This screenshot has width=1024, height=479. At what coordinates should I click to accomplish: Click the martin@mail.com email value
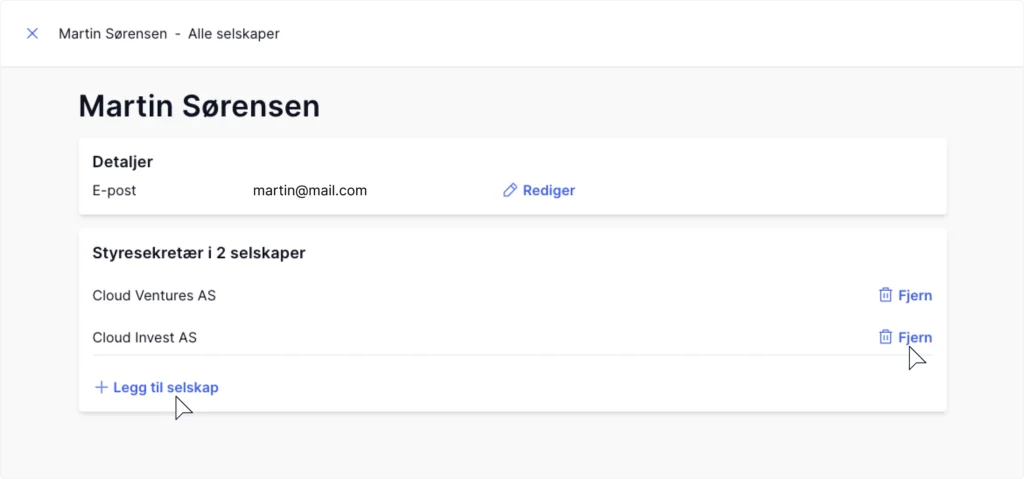[310, 190]
